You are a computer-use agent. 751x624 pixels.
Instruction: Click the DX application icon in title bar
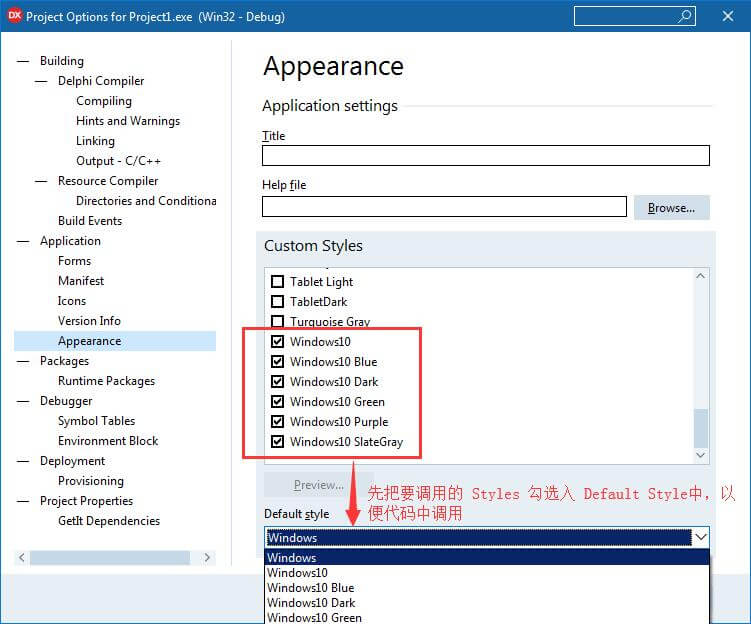point(15,17)
